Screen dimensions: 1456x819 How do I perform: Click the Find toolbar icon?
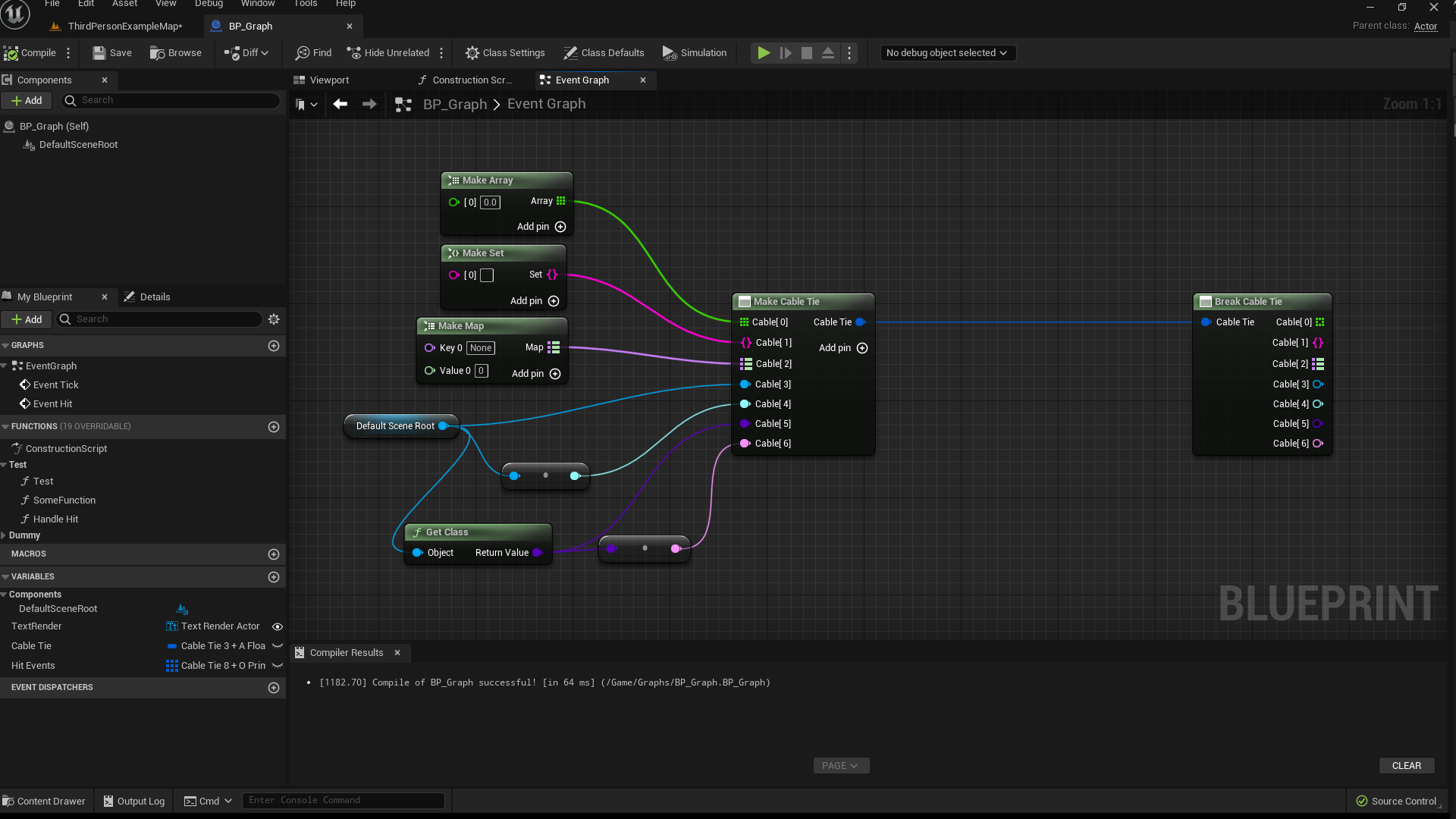pyautogui.click(x=303, y=53)
